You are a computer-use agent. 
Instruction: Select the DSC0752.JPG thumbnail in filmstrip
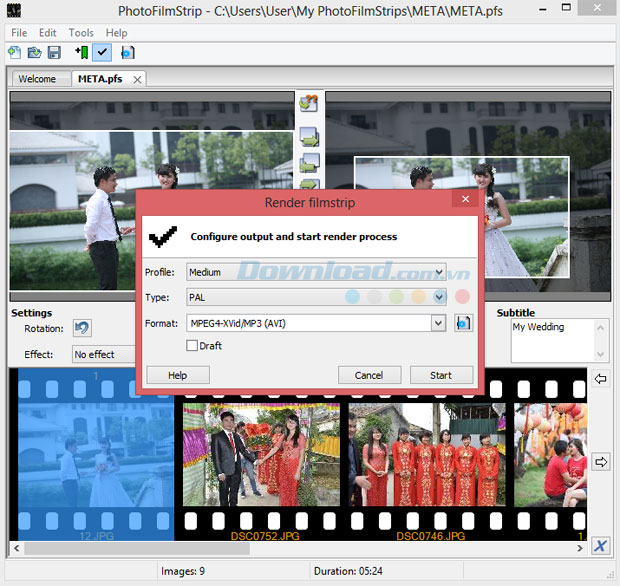click(261, 455)
